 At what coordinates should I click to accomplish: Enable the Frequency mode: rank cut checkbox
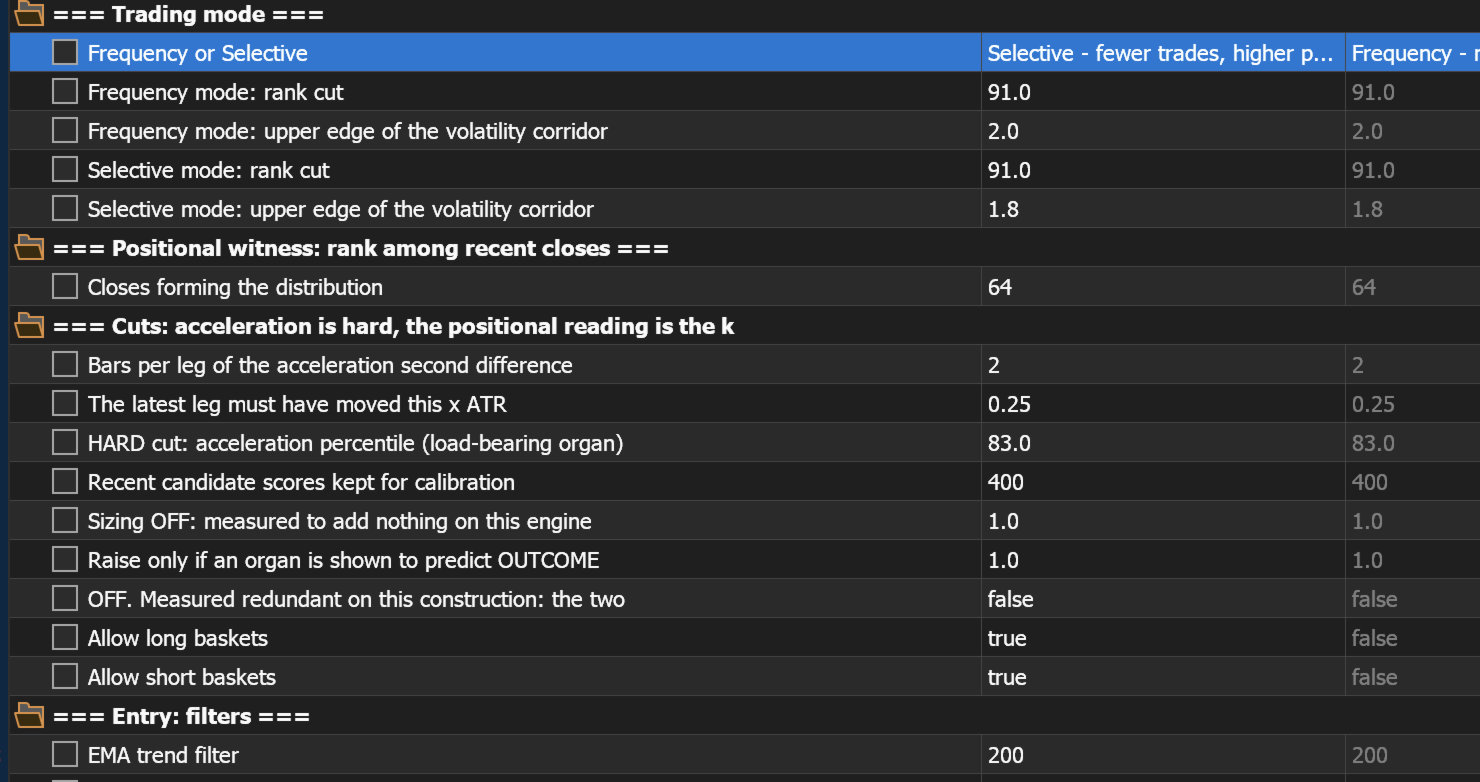click(x=65, y=91)
